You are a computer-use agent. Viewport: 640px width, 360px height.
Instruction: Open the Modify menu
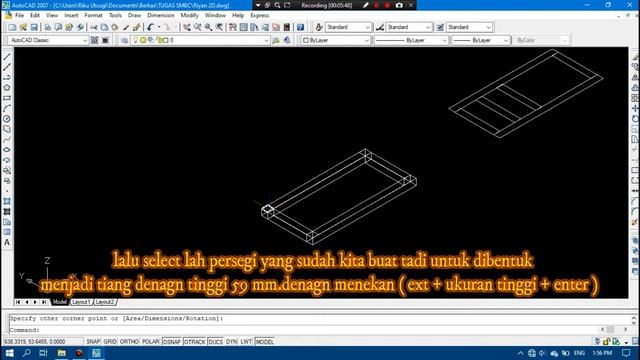(x=189, y=15)
